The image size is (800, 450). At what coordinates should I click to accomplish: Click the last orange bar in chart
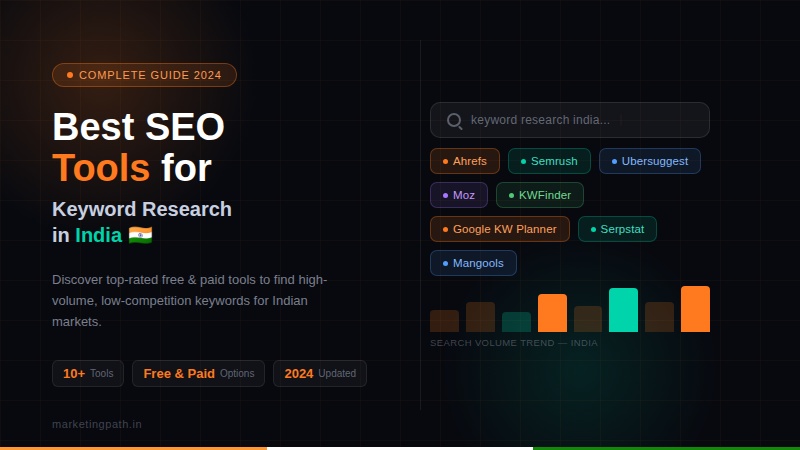(695, 309)
